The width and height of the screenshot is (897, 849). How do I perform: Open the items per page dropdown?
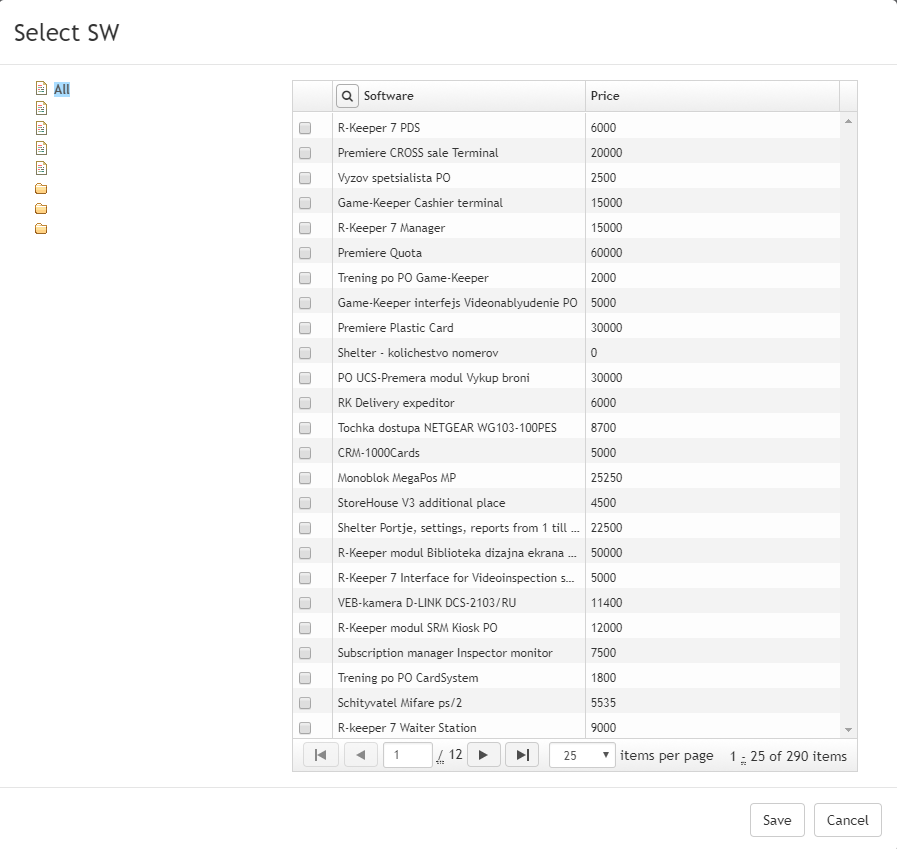coord(582,755)
